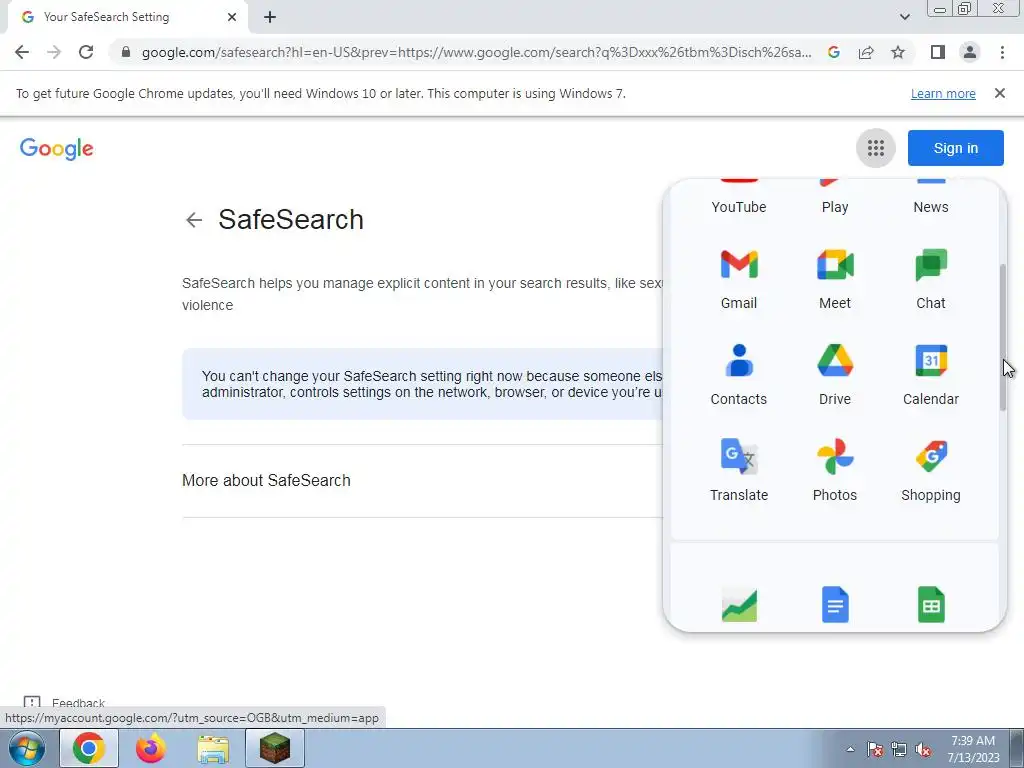The width and height of the screenshot is (1024, 768).
Task: Open the network tray icon
Action: [x=899, y=749]
